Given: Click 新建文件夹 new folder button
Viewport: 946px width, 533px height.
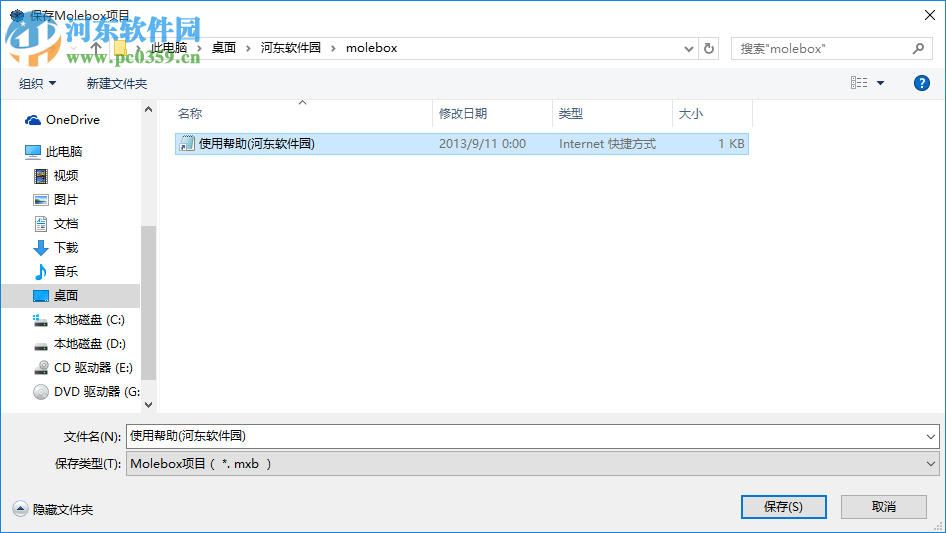Looking at the screenshot, I should pyautogui.click(x=116, y=83).
